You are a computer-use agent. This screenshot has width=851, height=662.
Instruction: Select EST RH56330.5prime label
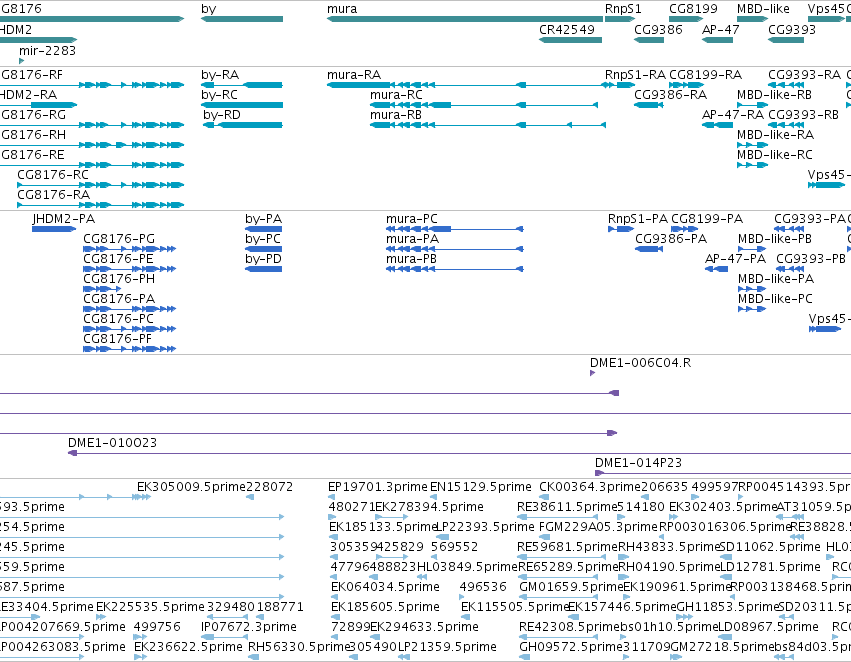point(298,647)
